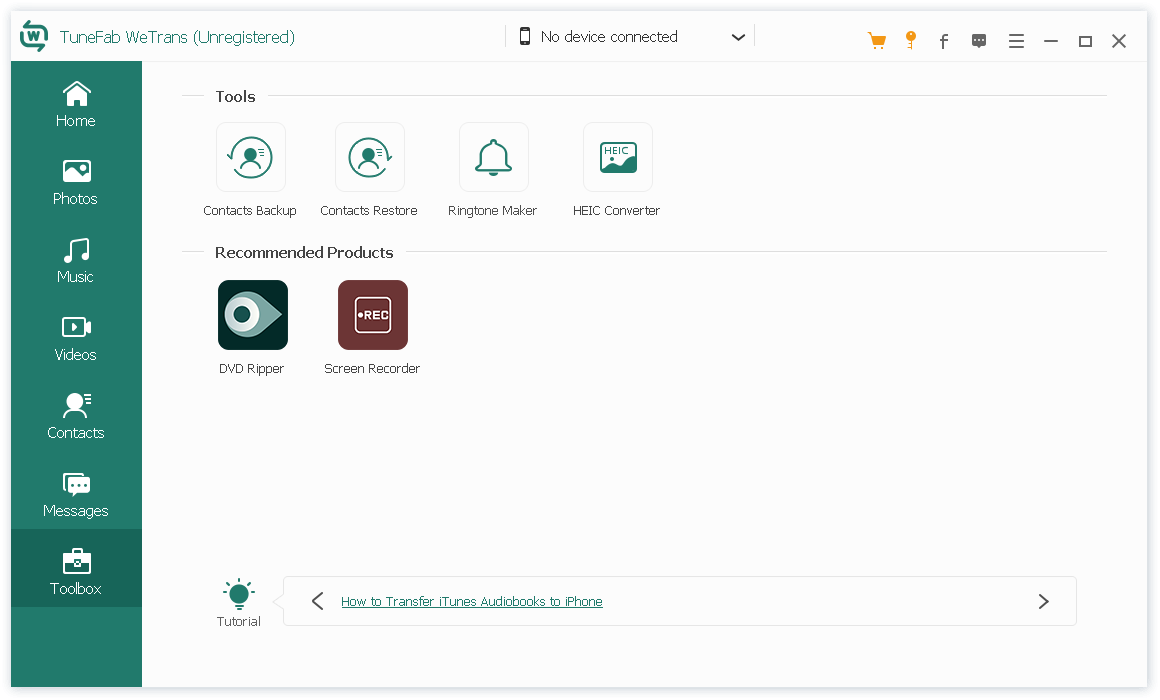Maximize the TuneFab WeTrans window
1160x700 pixels.
pyautogui.click(x=1085, y=41)
